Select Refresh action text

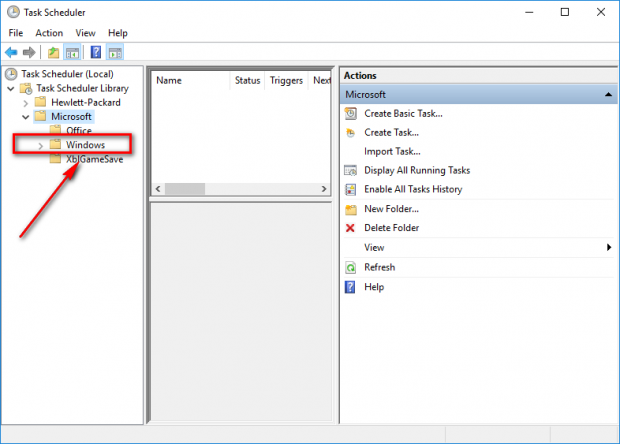(x=380, y=267)
